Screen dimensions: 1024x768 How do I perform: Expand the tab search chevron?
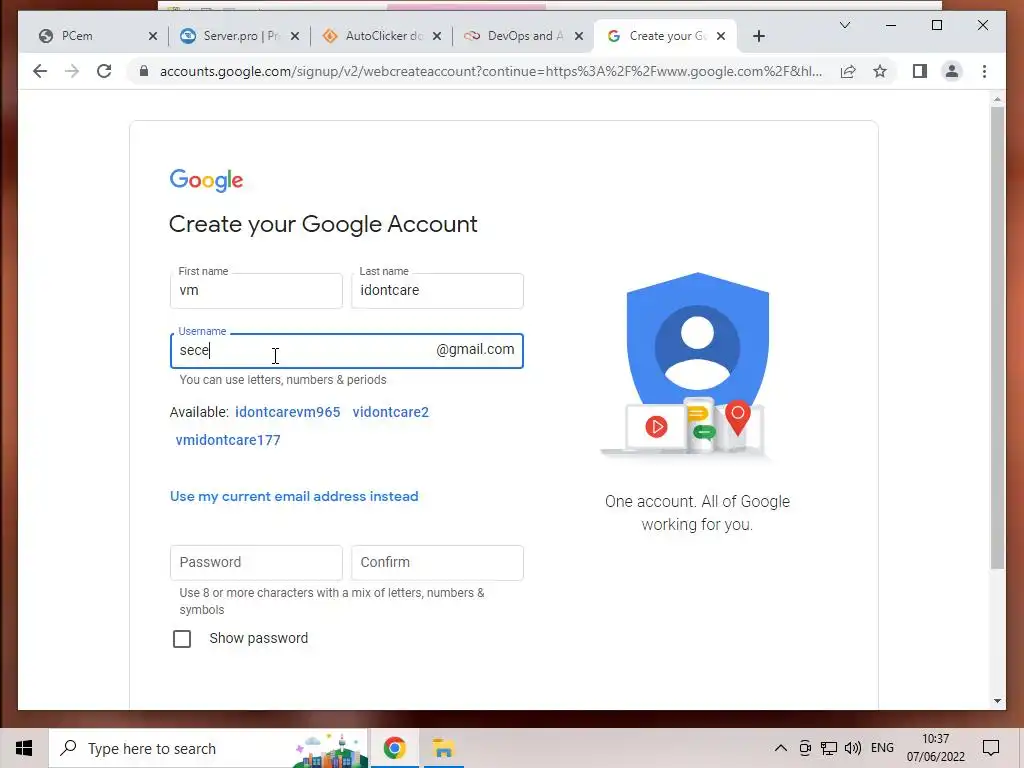tap(844, 25)
